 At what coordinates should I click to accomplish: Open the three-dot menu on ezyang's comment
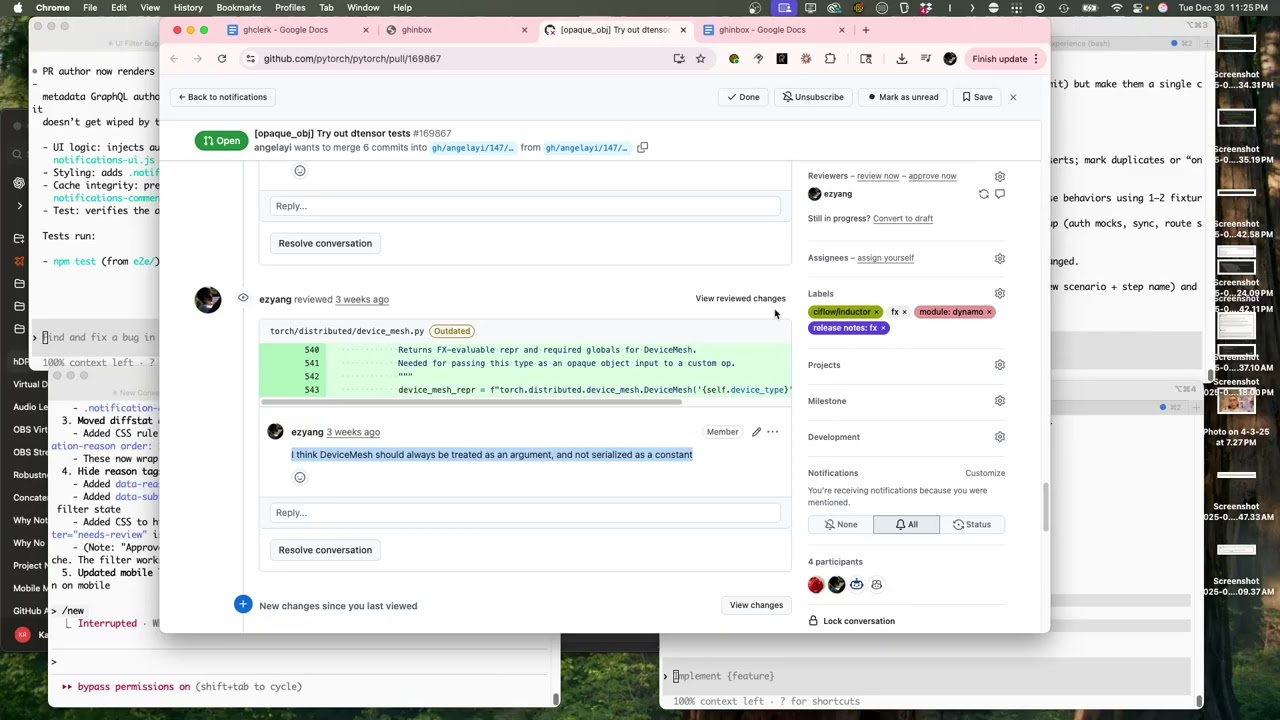click(772, 432)
